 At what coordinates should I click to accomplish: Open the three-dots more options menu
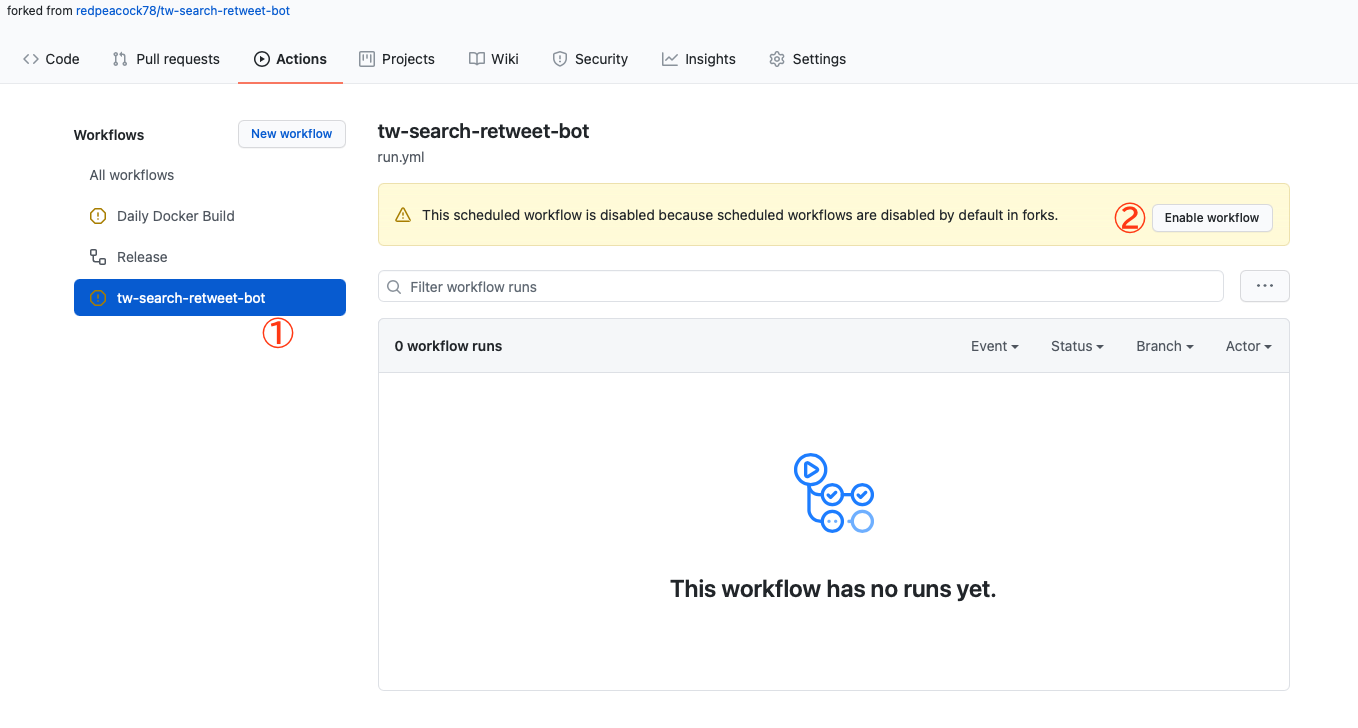1265,286
